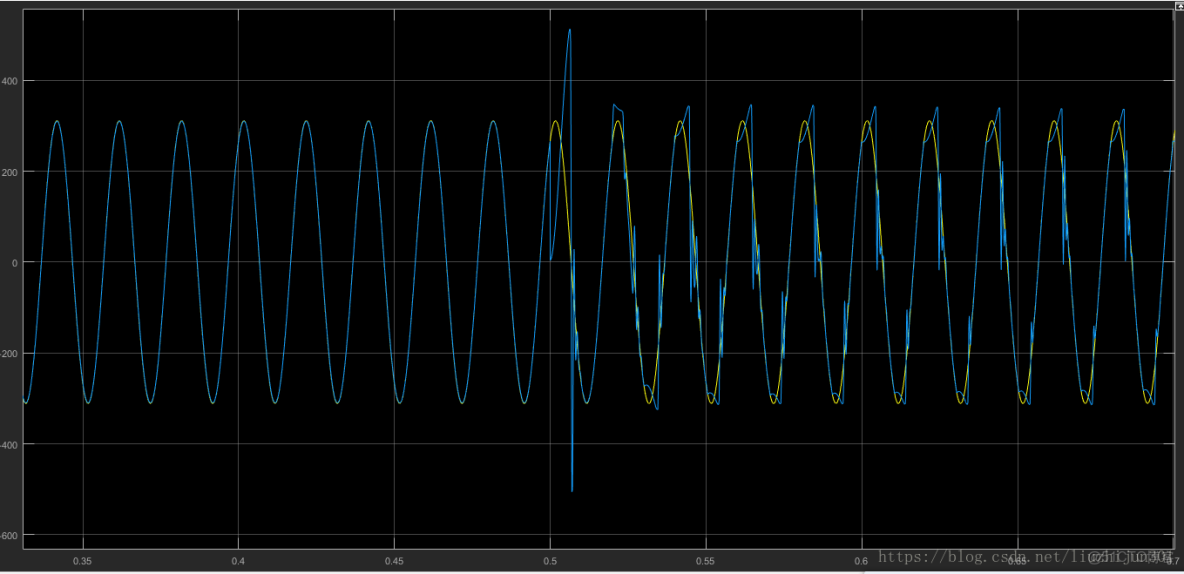Click the 0.6 time axis tick label
This screenshot has height=574, width=1184.
pyautogui.click(x=862, y=561)
